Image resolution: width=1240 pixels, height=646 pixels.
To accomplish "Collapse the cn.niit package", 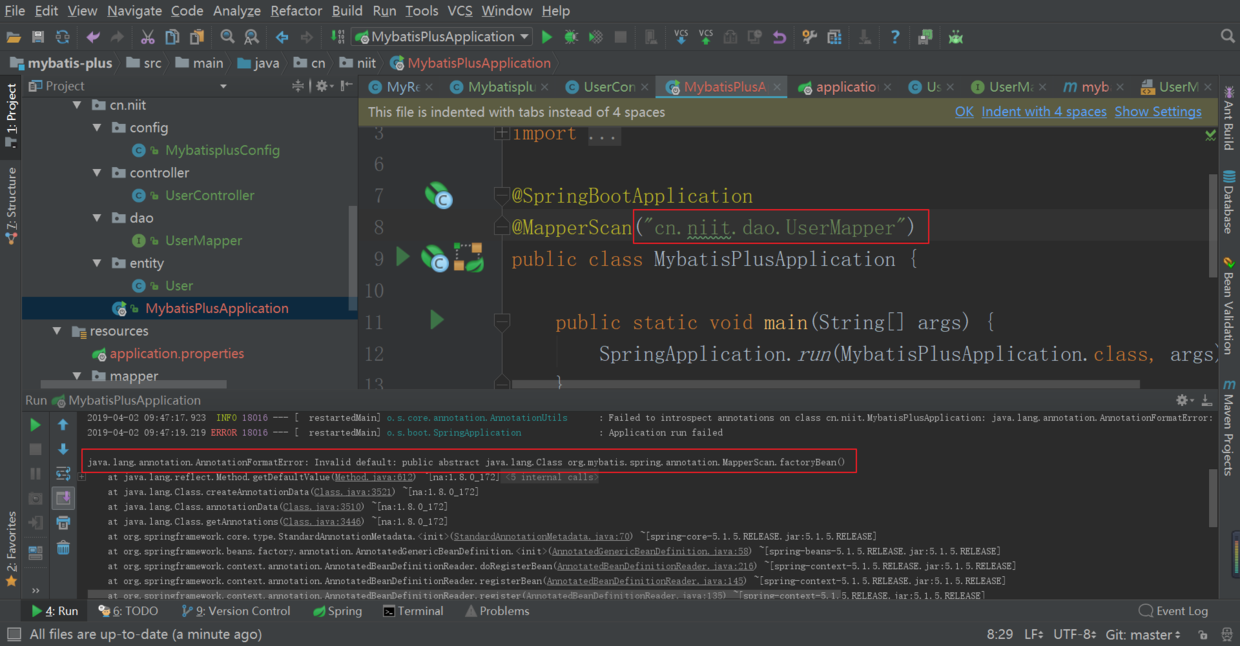I will pyautogui.click(x=76, y=105).
